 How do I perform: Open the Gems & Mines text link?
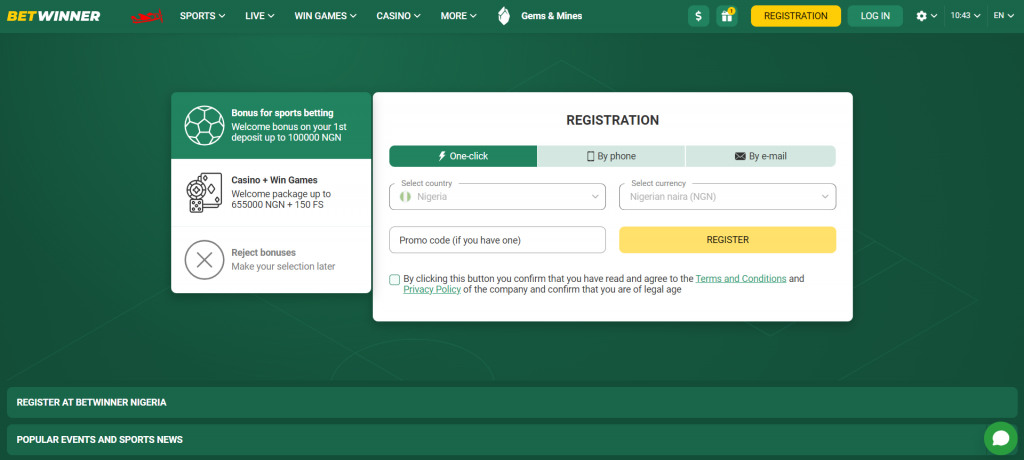pyautogui.click(x=551, y=16)
